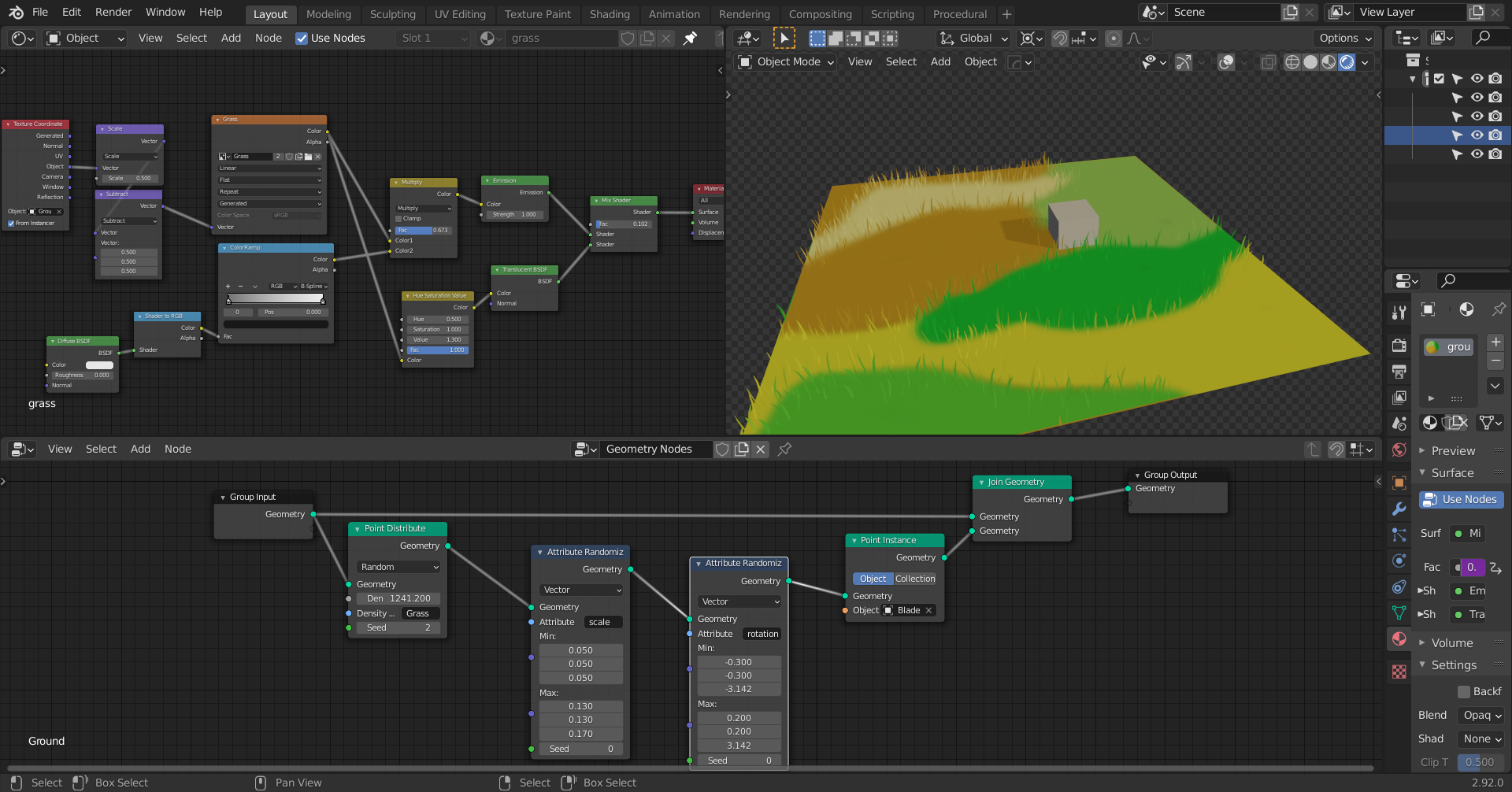Open the World properties tab

[x=1399, y=450]
